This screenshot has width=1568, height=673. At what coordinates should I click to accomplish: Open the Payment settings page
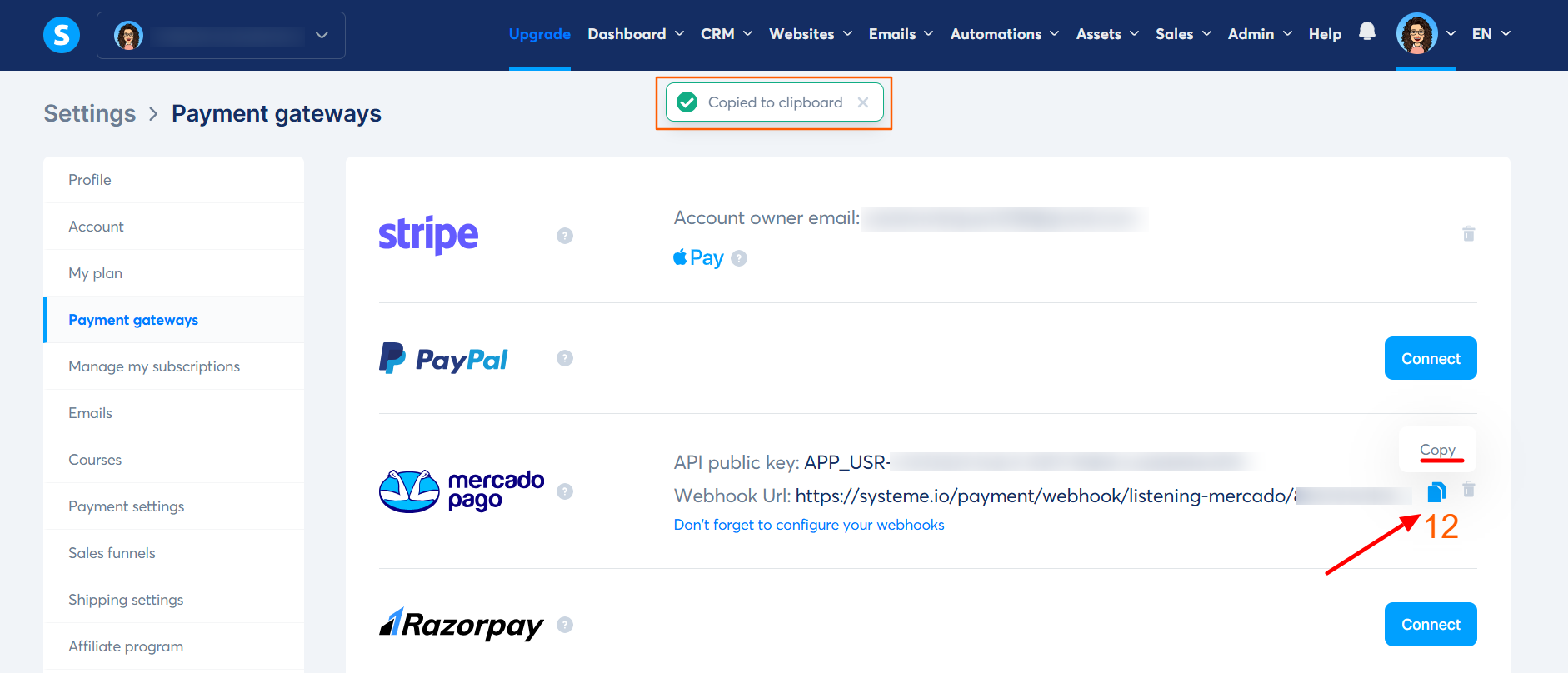tap(173, 506)
